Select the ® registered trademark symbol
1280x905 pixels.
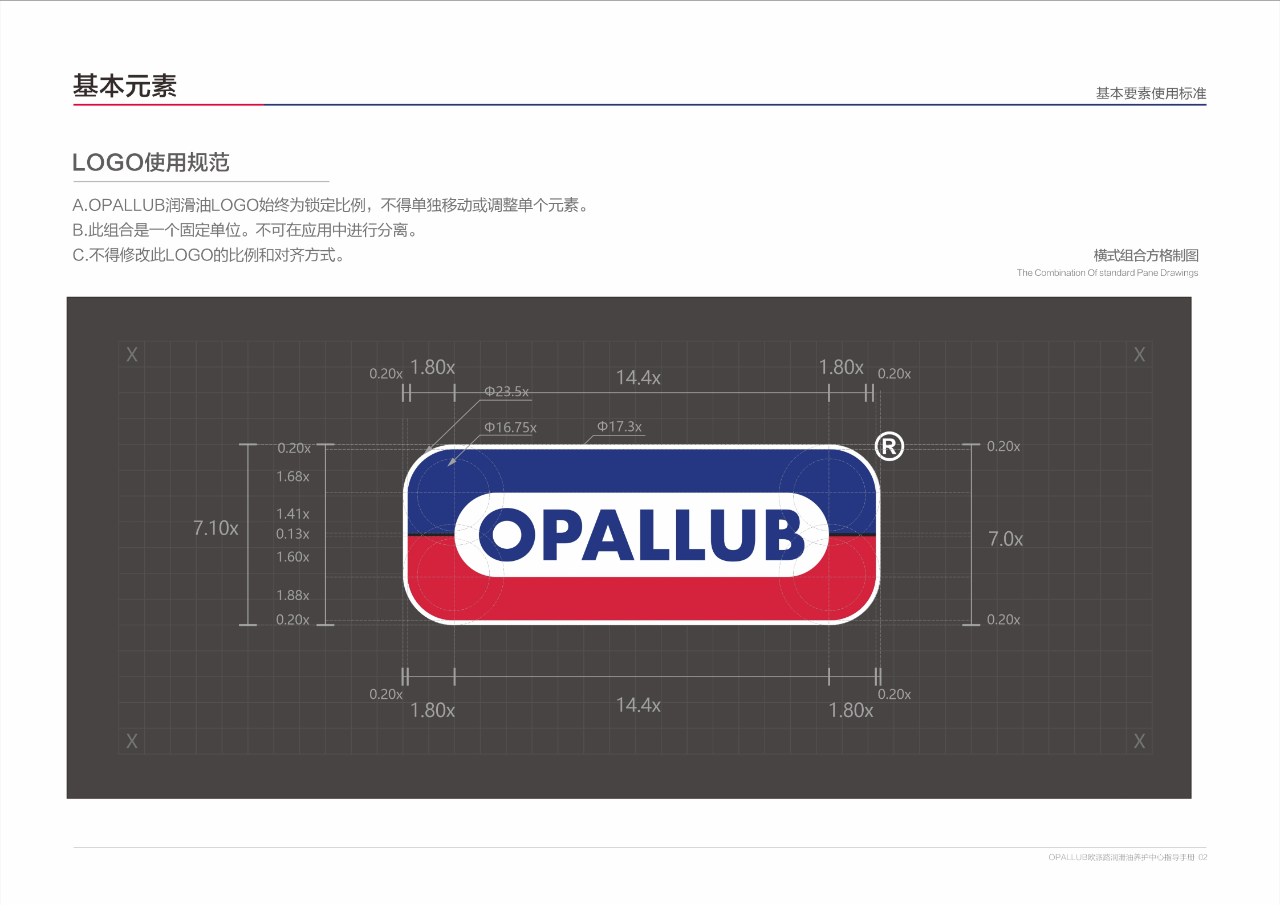888,446
